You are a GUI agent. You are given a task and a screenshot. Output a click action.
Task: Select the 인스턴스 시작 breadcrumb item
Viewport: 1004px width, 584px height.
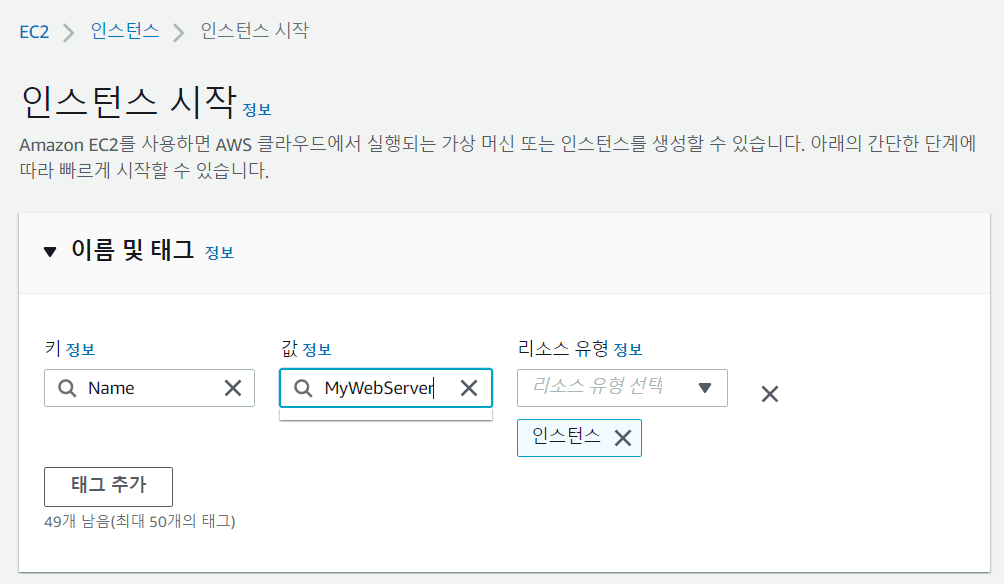coord(254,31)
